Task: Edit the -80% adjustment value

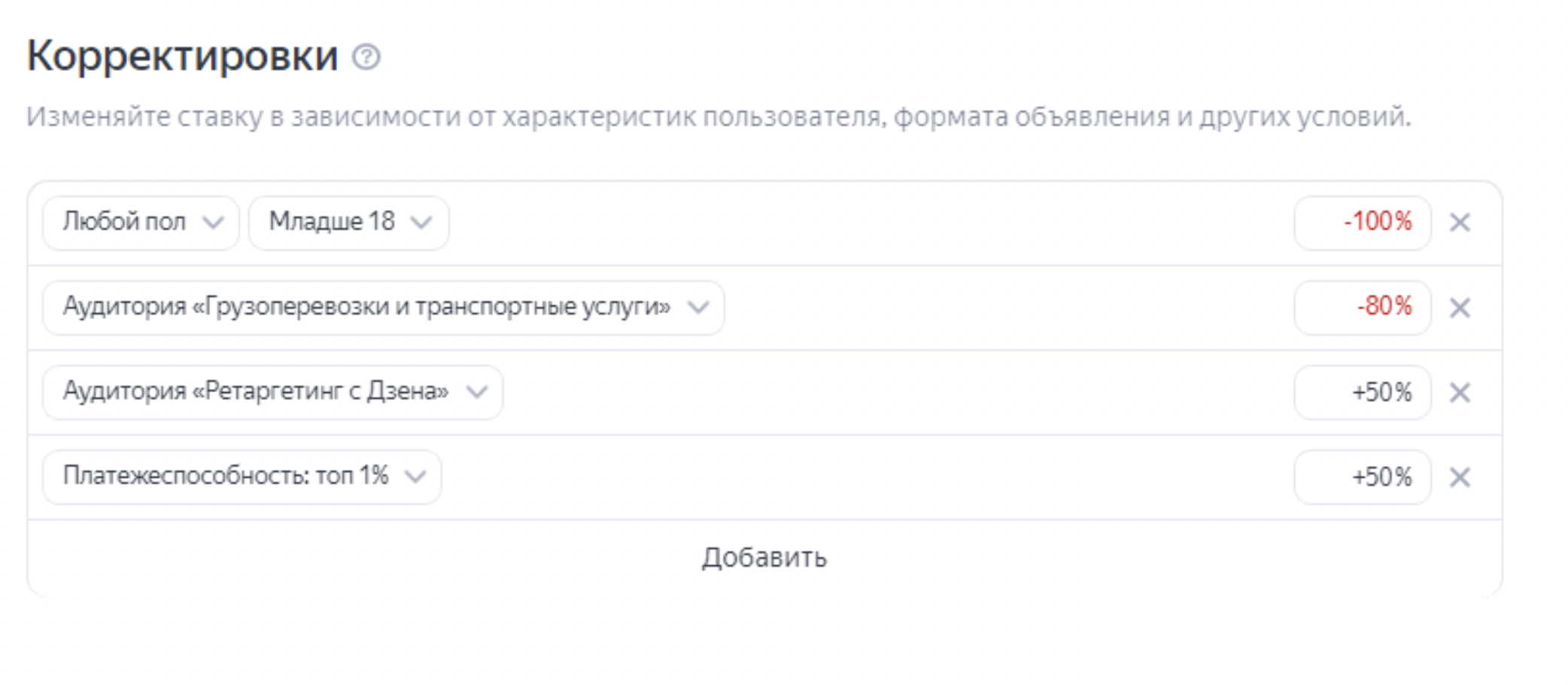Action: tap(1362, 307)
